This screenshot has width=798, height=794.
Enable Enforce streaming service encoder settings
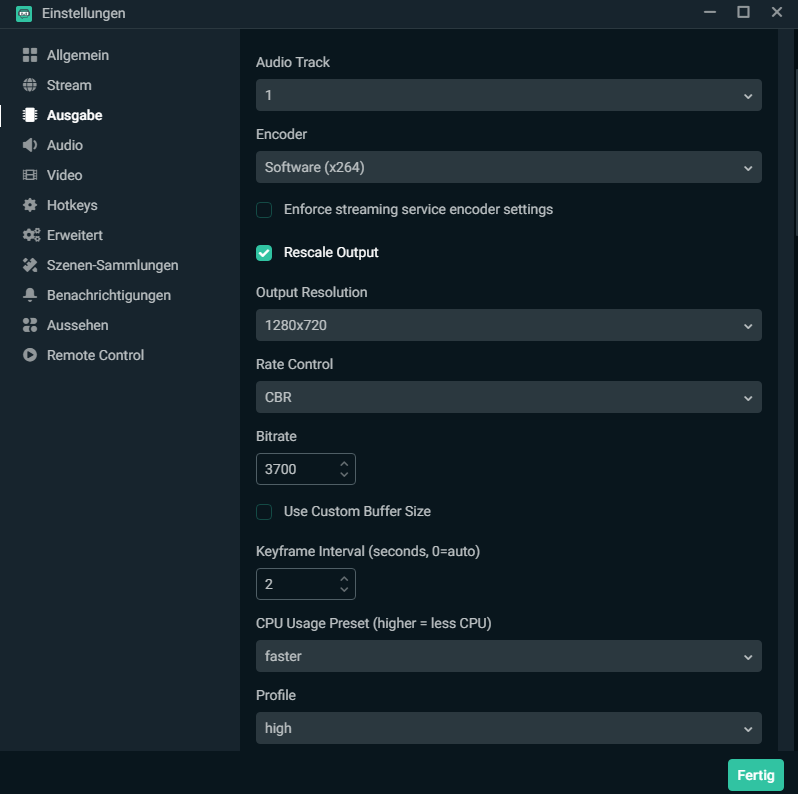(264, 210)
